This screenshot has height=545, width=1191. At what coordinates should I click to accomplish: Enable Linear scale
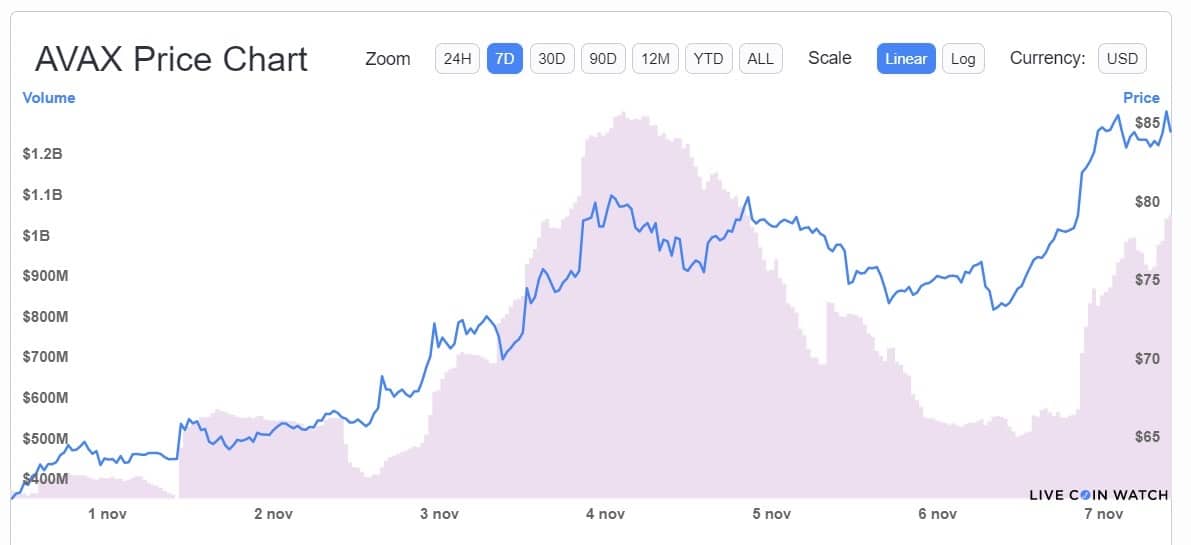click(x=906, y=58)
